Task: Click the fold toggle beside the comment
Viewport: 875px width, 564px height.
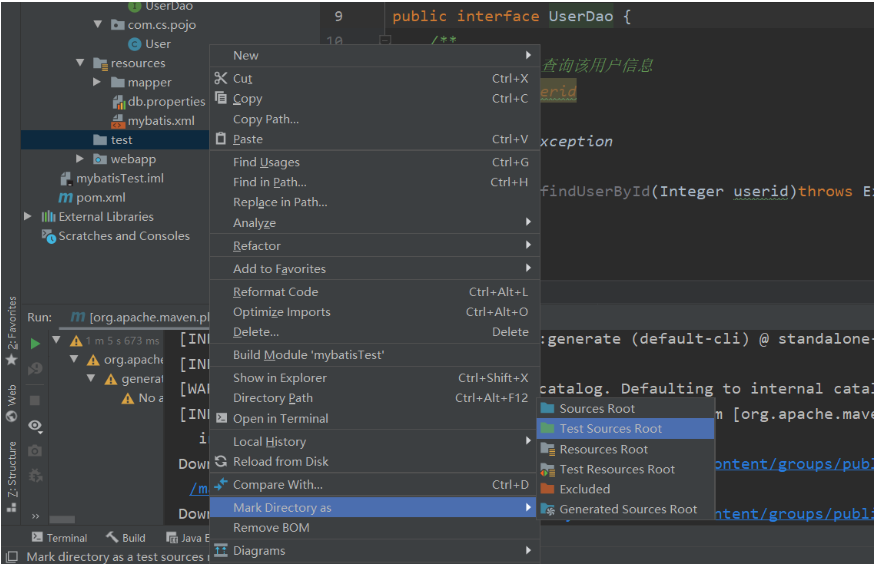Action: point(384,40)
